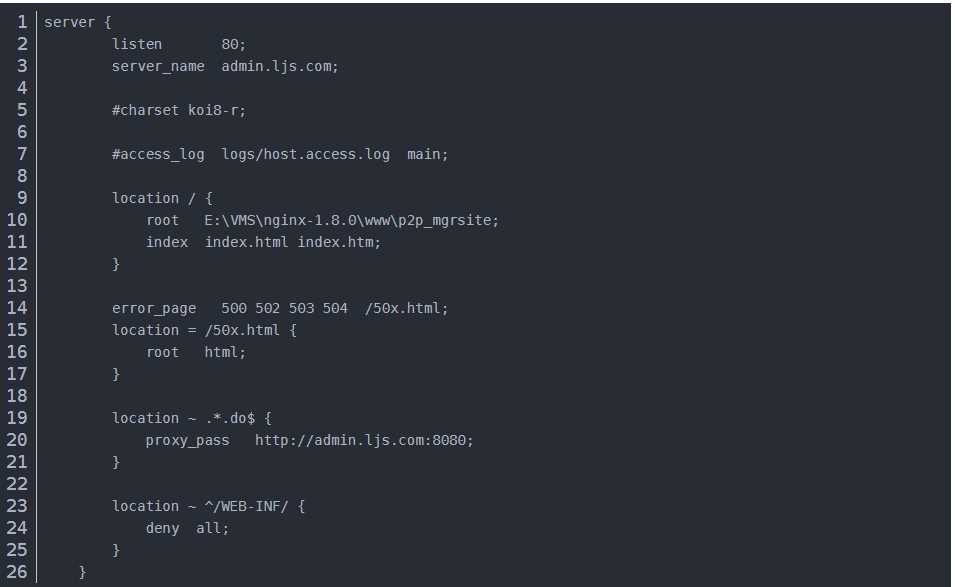Click the 'admin.ljs.com;' server name value
The image size is (955, 587).
(x=280, y=66)
